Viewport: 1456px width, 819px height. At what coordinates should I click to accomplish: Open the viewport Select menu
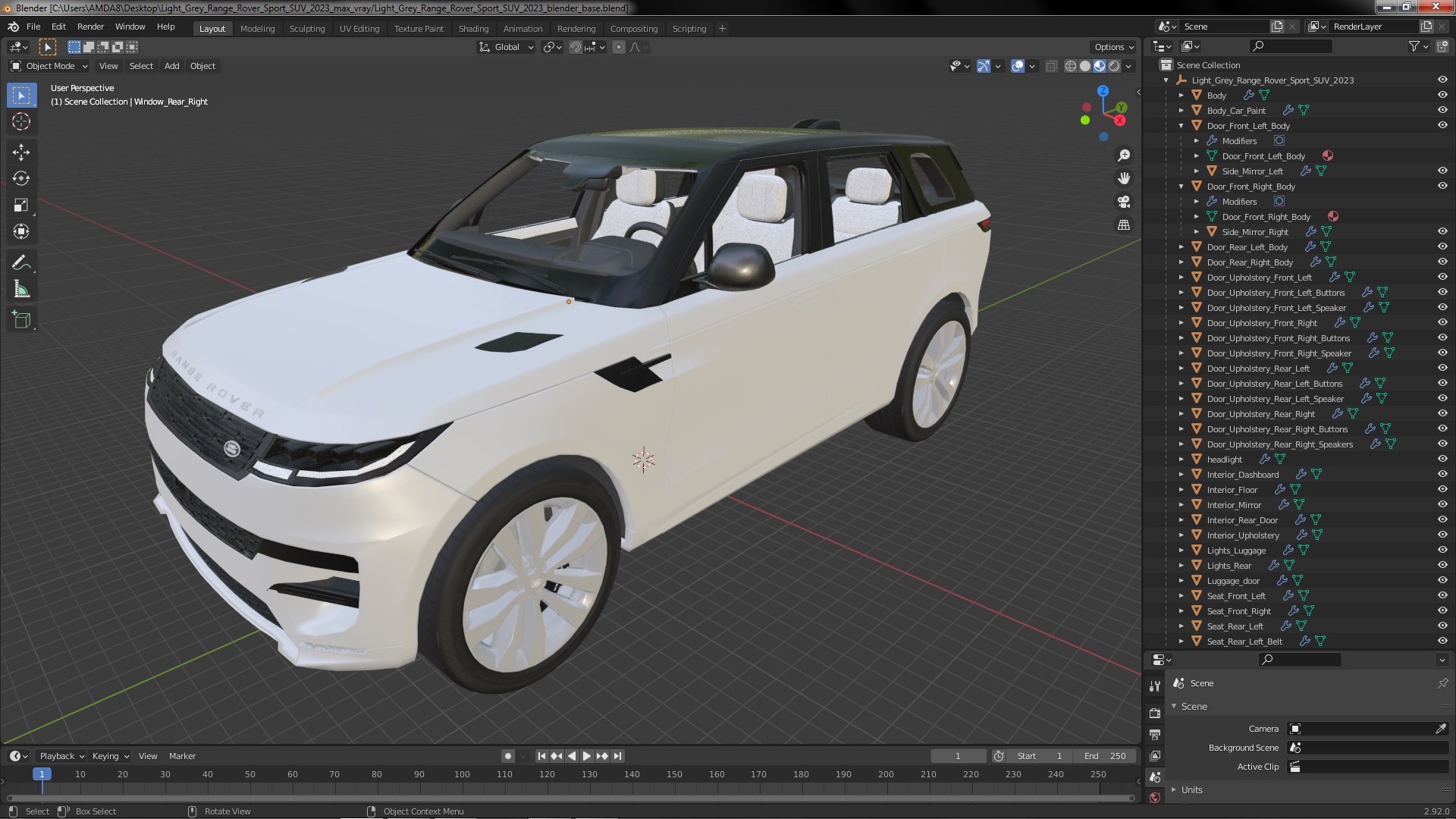pyautogui.click(x=141, y=66)
